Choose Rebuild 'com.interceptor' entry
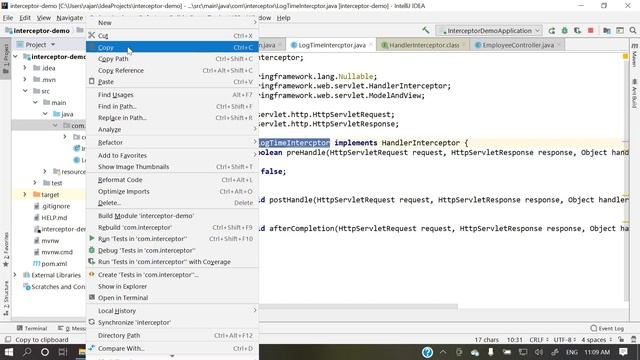Screen dimensions: 640x360 click(x=172, y=227)
